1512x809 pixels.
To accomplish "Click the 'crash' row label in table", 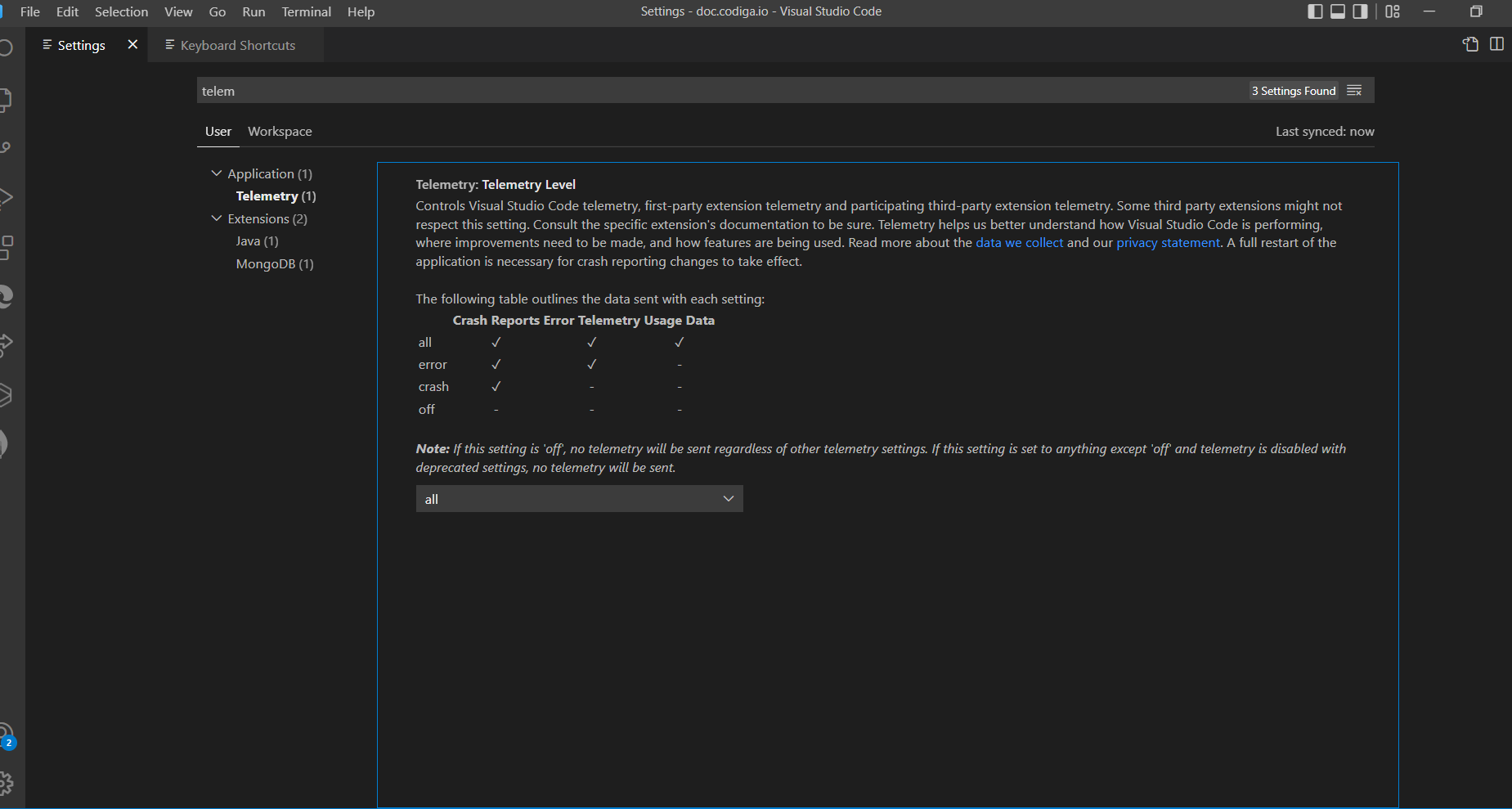I will [x=433, y=387].
